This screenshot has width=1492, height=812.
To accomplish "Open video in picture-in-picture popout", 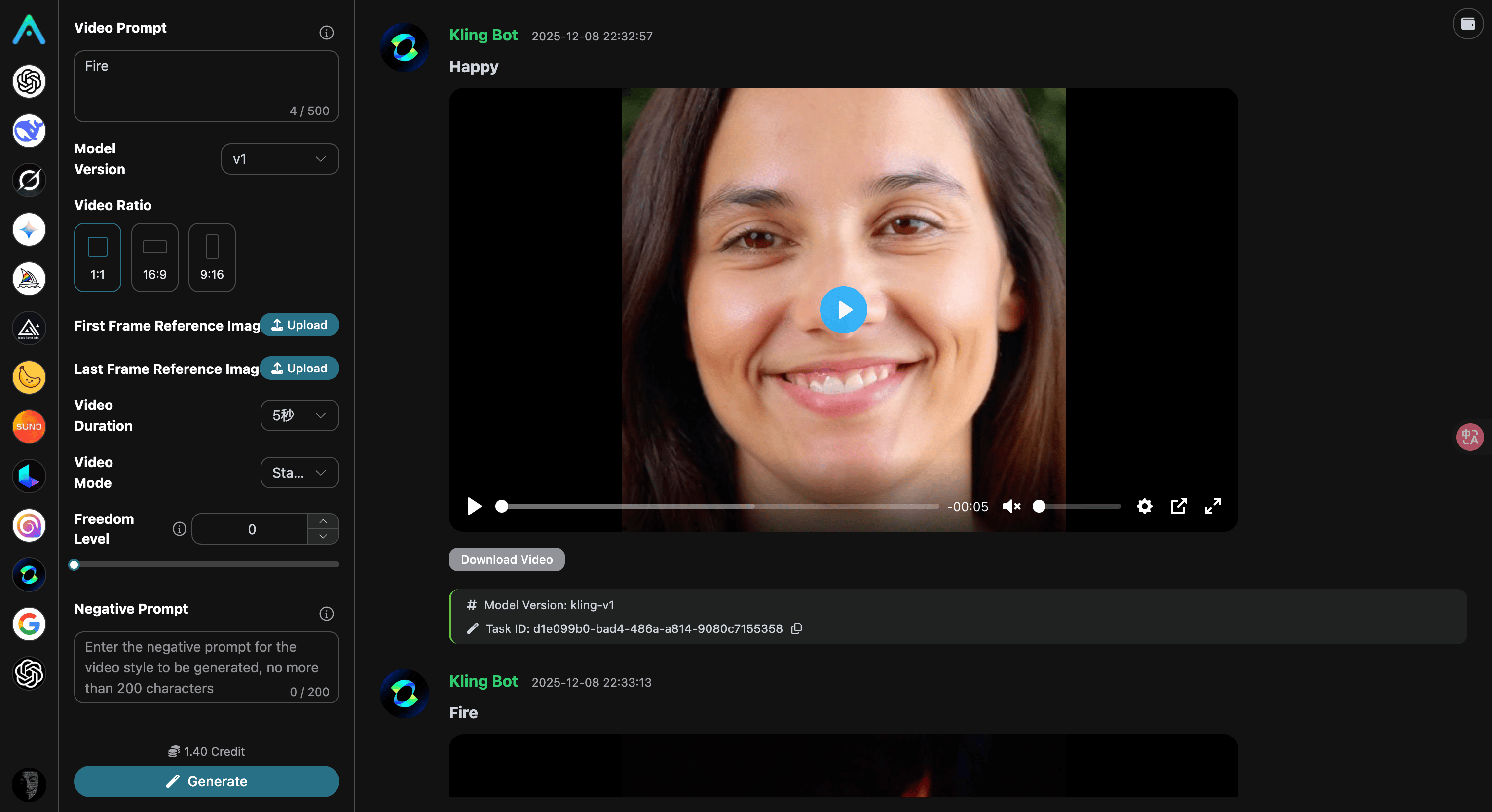I will pyautogui.click(x=1178, y=506).
